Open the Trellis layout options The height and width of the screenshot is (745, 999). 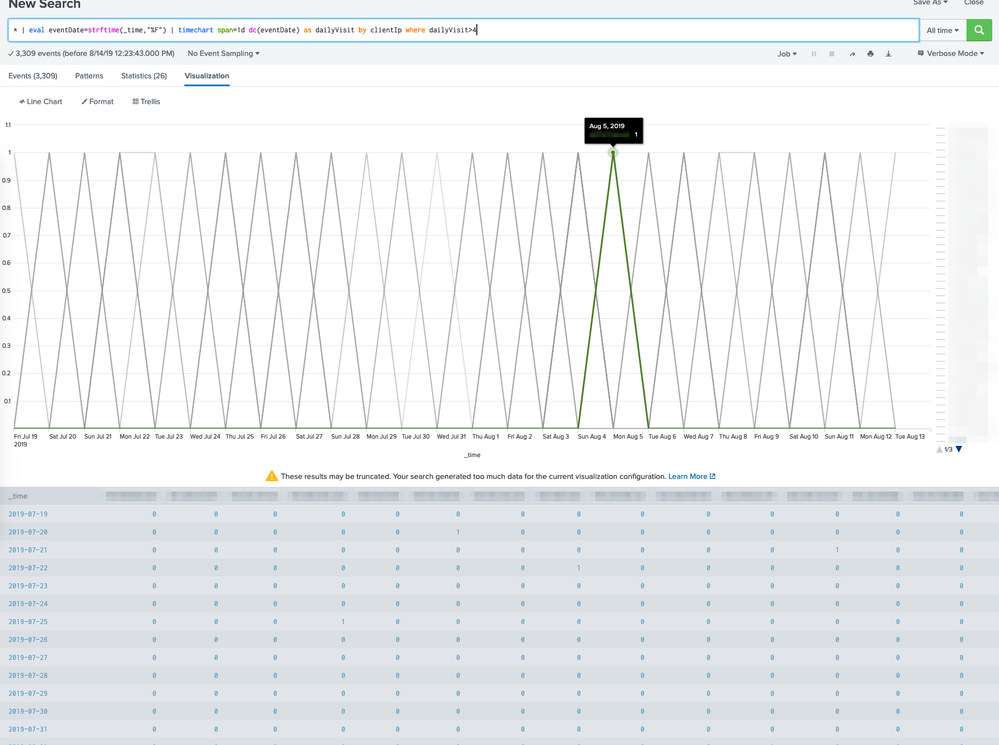[x=146, y=102]
